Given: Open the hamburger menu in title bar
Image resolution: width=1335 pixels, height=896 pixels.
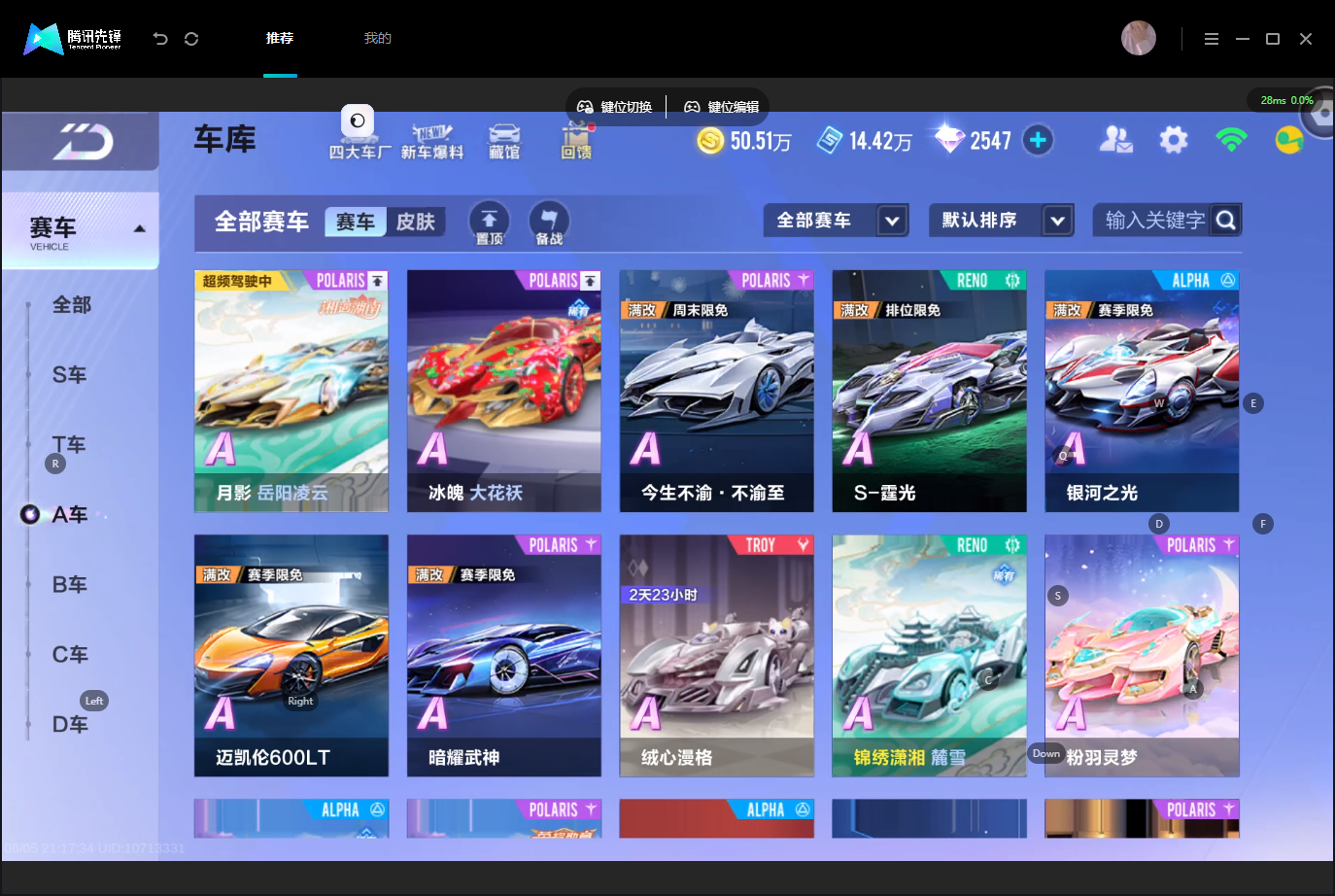Looking at the screenshot, I should [x=1212, y=39].
